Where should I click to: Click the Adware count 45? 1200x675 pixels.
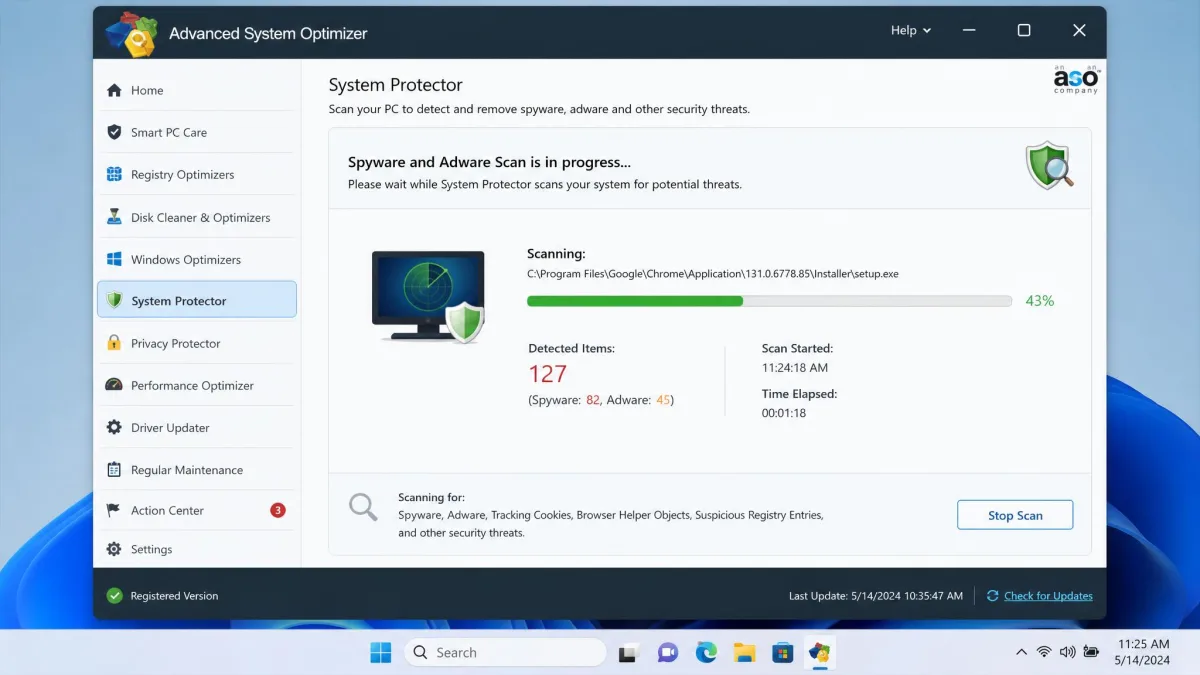(x=663, y=400)
